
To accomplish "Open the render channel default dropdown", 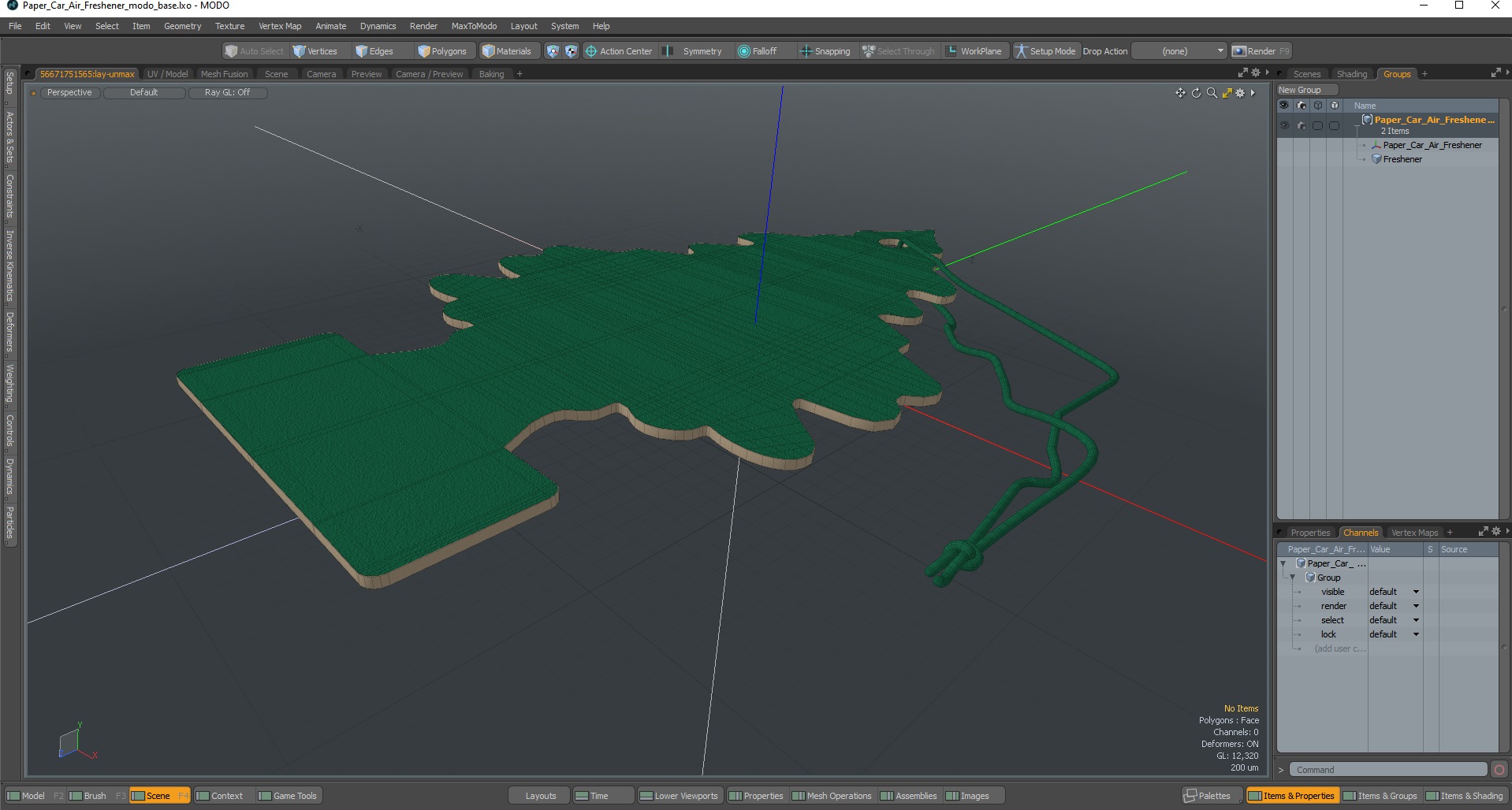I will point(1395,606).
